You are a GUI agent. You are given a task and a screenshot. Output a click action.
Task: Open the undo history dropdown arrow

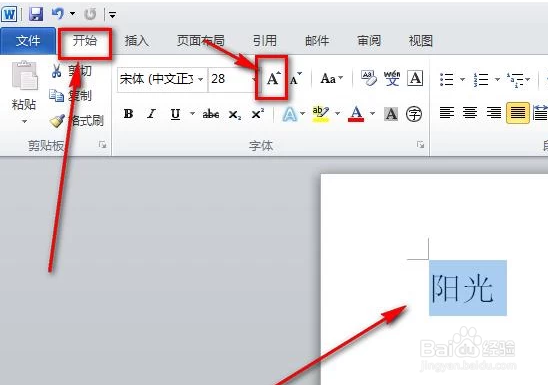(72, 14)
